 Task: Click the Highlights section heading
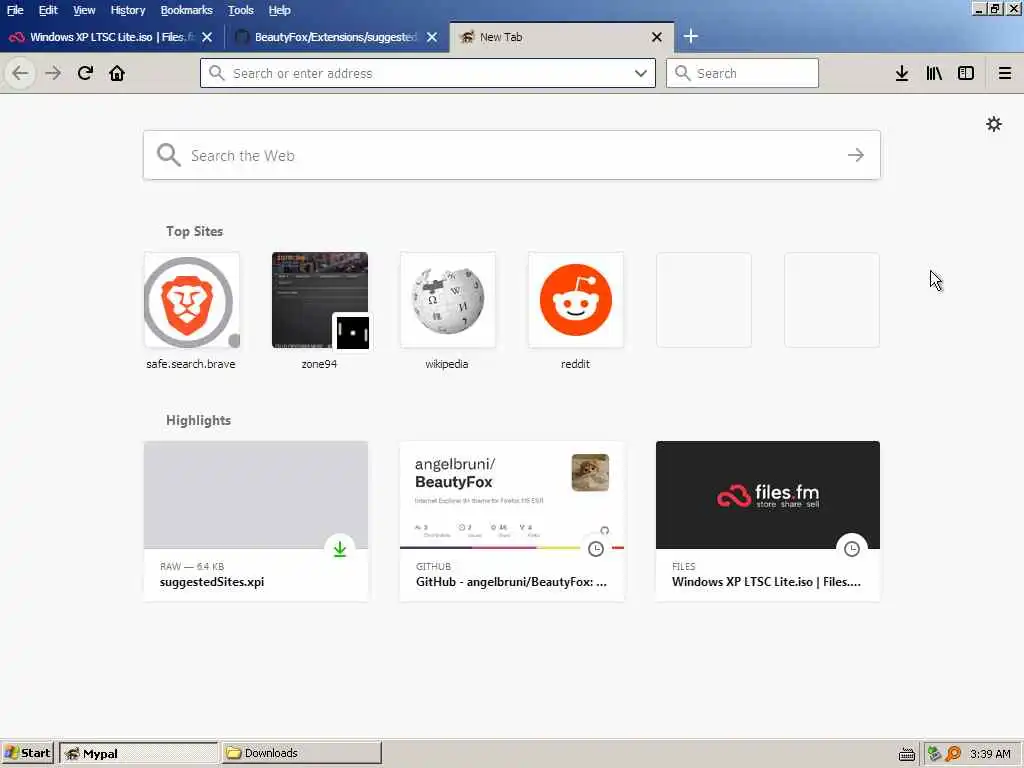click(198, 420)
